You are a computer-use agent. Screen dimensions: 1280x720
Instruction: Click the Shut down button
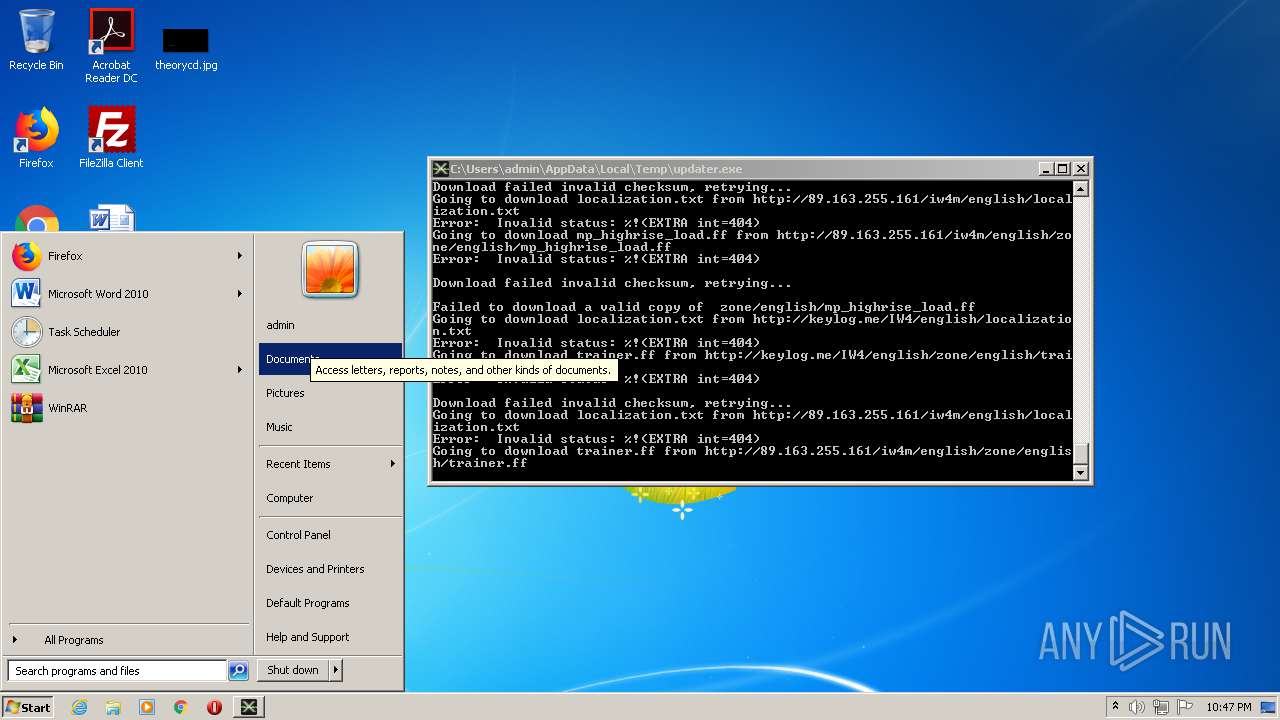coord(293,670)
